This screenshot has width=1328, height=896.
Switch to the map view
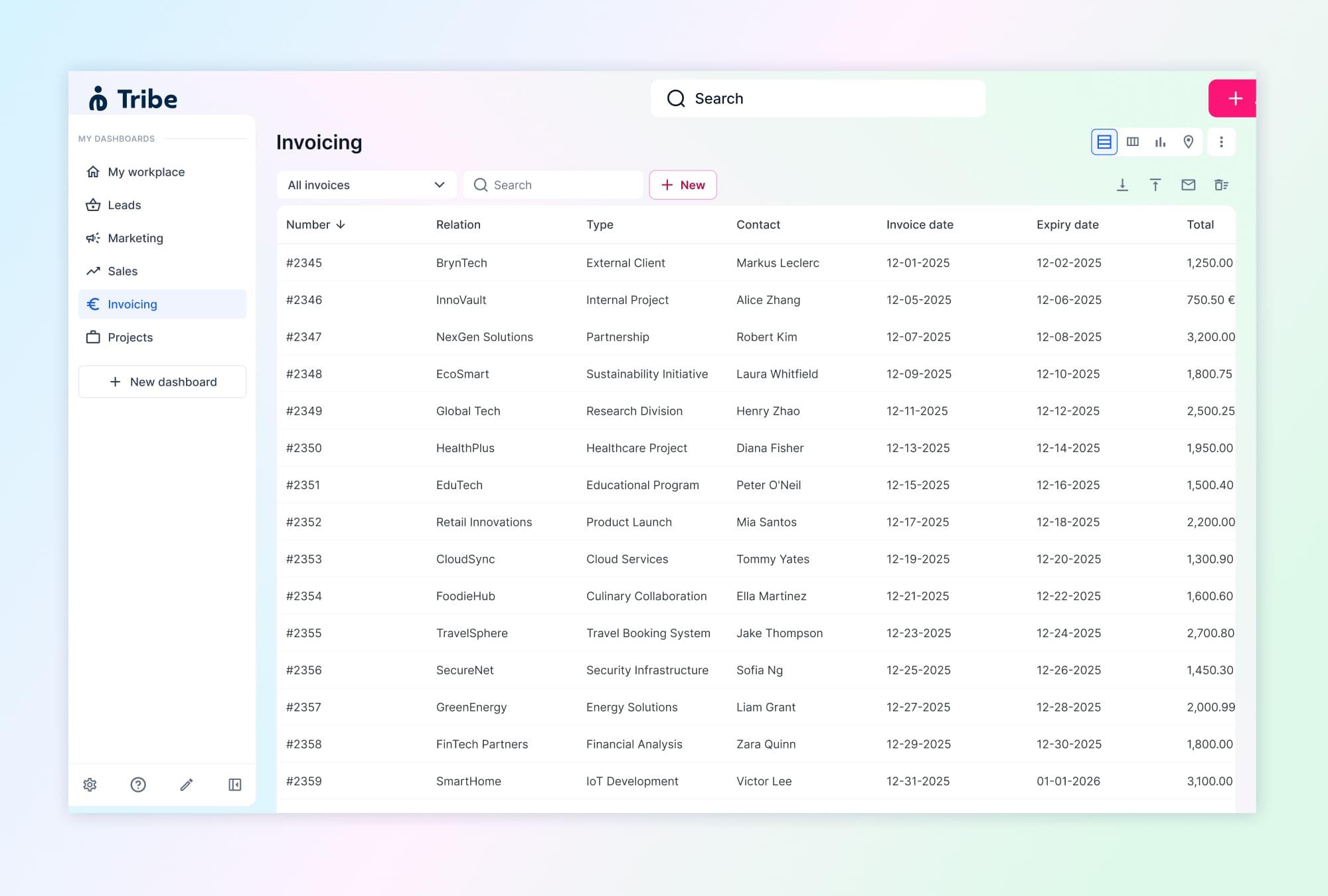(1188, 141)
